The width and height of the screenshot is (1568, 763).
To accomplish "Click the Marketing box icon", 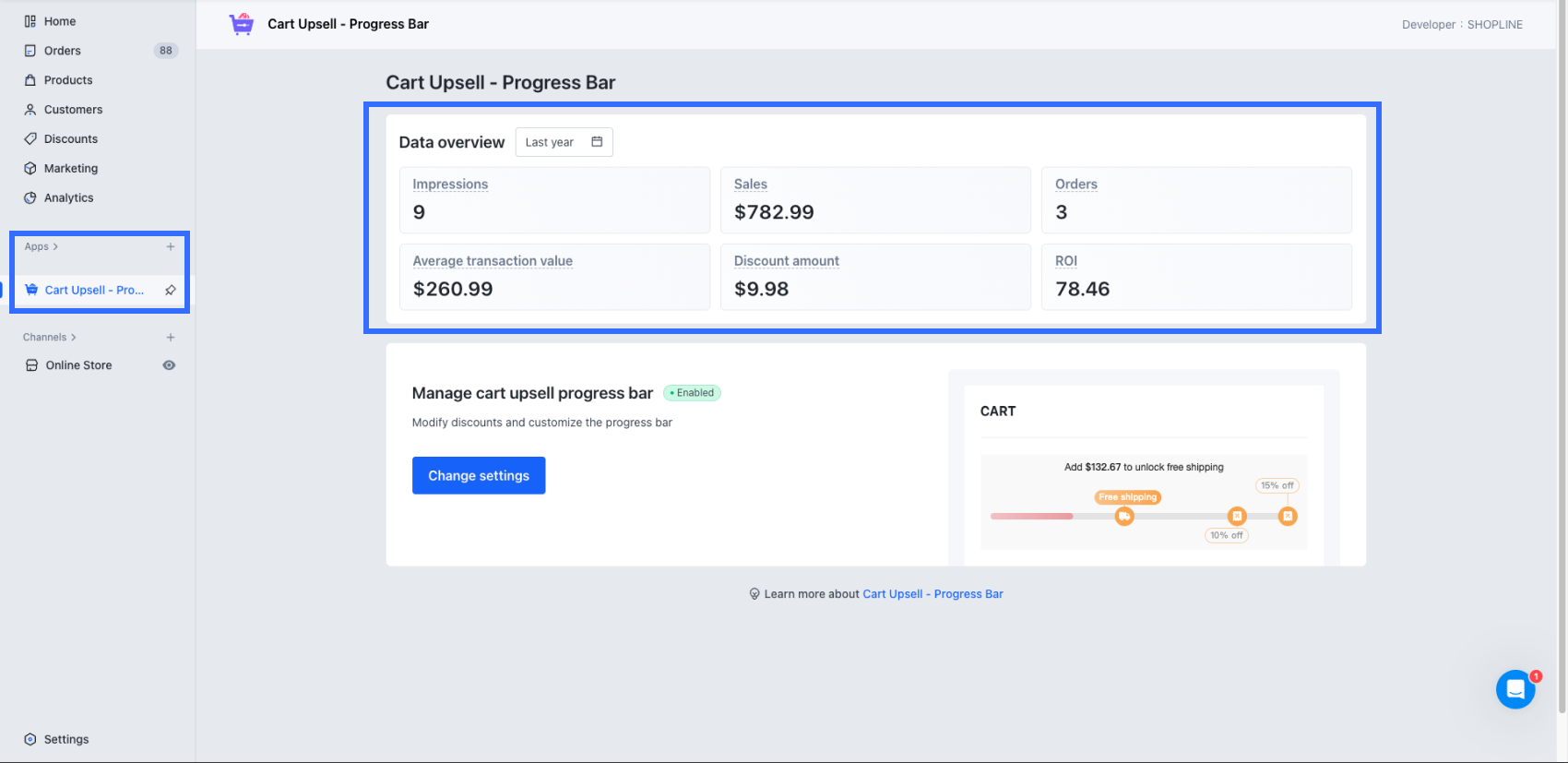I will pyautogui.click(x=30, y=169).
